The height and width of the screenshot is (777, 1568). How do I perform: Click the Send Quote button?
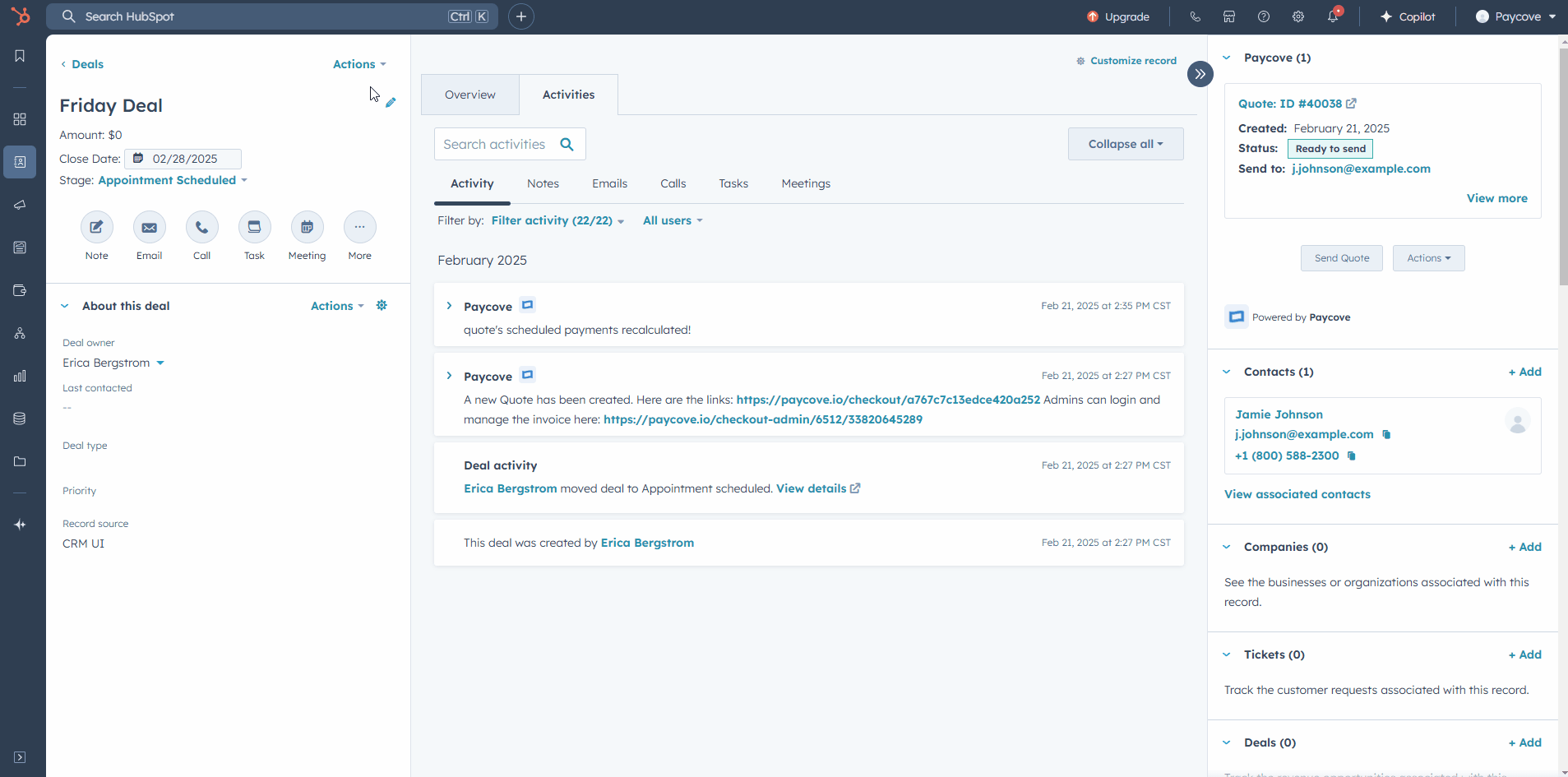click(1342, 258)
